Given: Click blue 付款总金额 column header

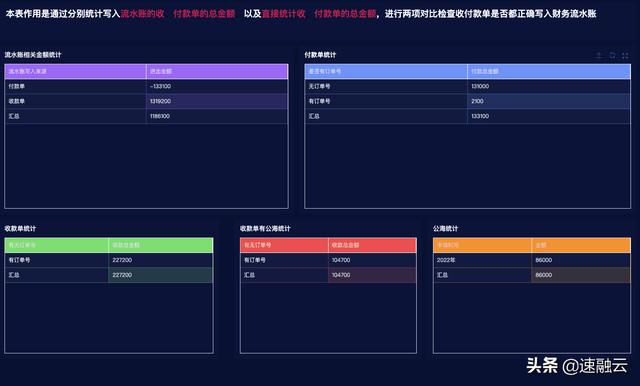Looking at the screenshot, I should pyautogui.click(x=549, y=71).
